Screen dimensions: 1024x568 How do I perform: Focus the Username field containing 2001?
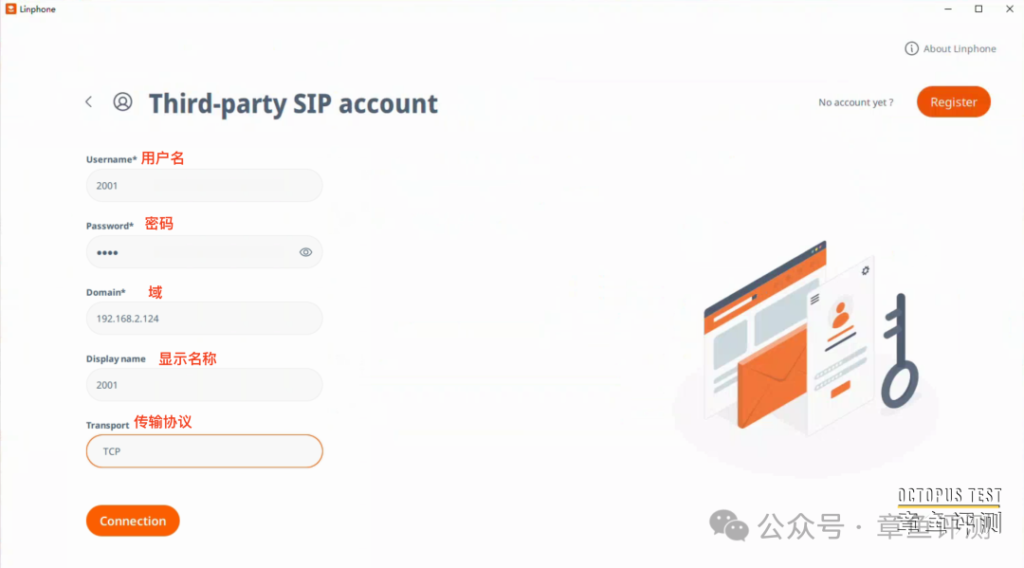(204, 185)
